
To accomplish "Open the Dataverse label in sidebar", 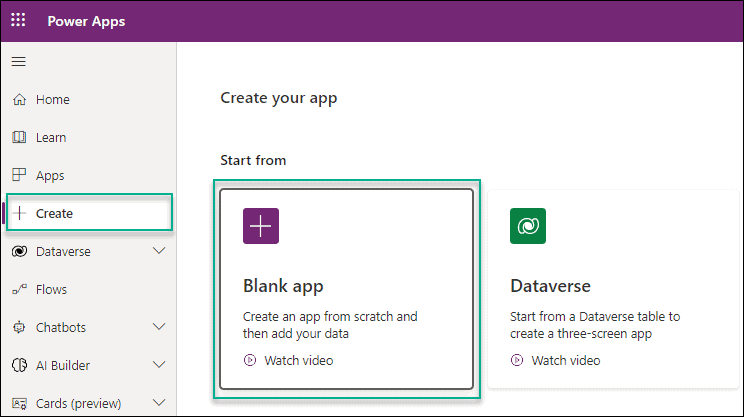I will coord(63,251).
